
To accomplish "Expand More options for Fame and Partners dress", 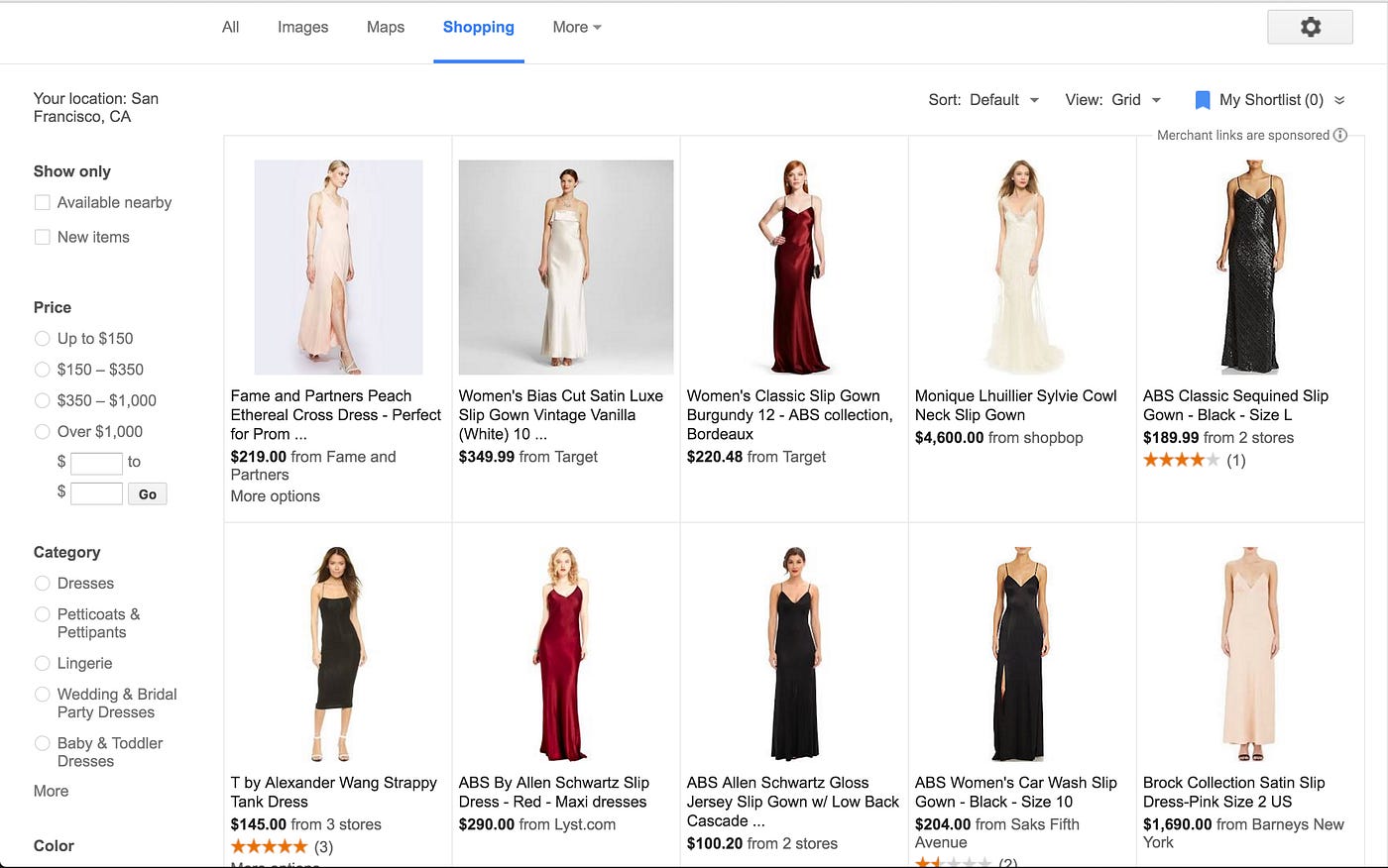I will coord(275,495).
